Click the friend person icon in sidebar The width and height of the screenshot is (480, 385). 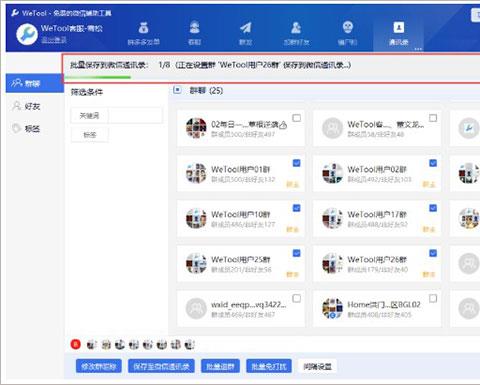coord(16,106)
